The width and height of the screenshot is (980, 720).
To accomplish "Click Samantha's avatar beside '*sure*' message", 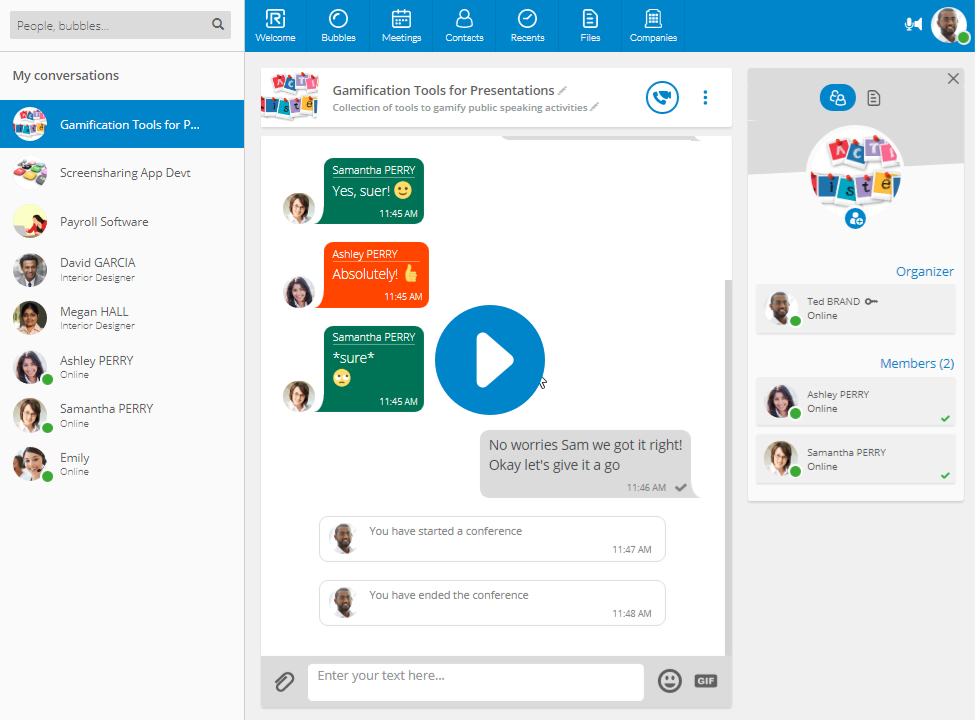I will [x=299, y=396].
